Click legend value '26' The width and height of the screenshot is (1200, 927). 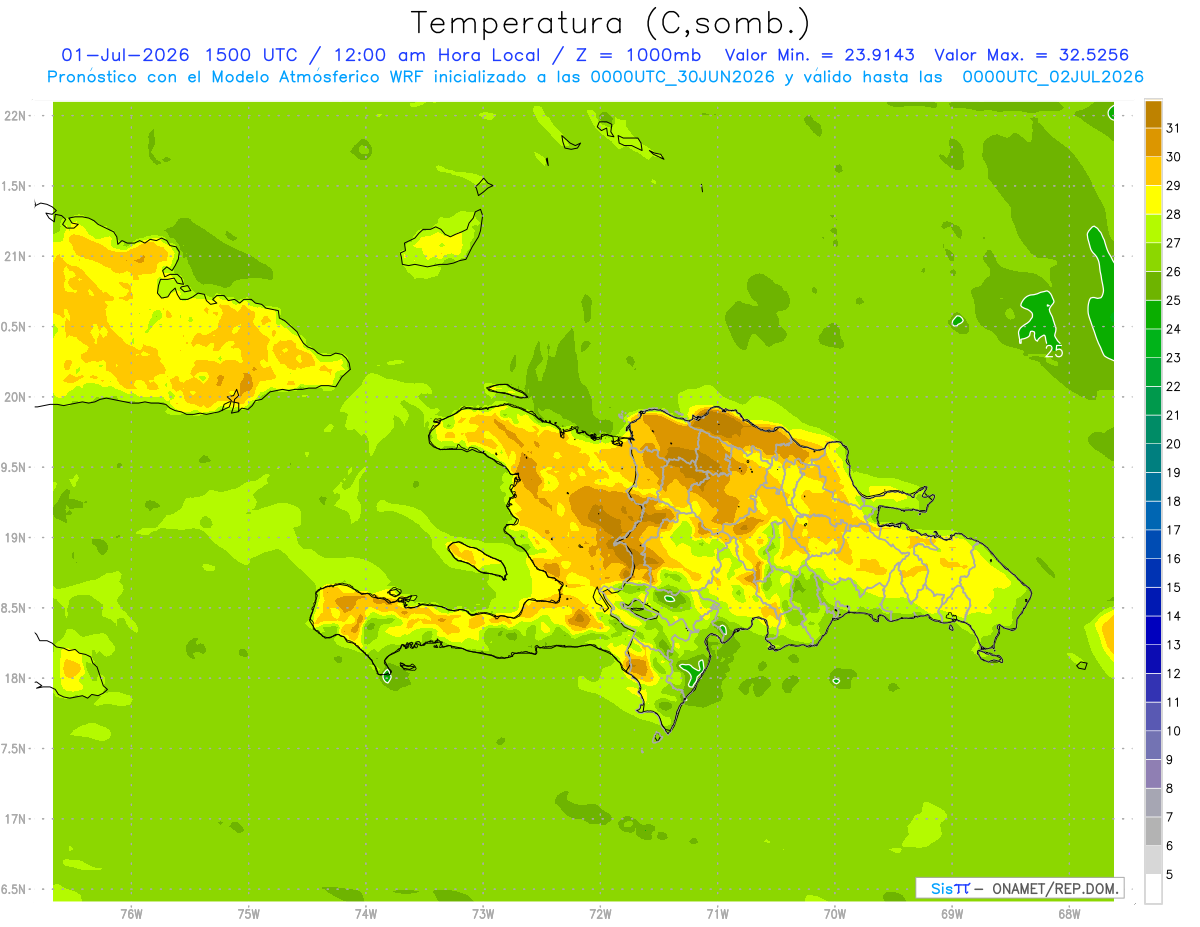click(x=1173, y=272)
